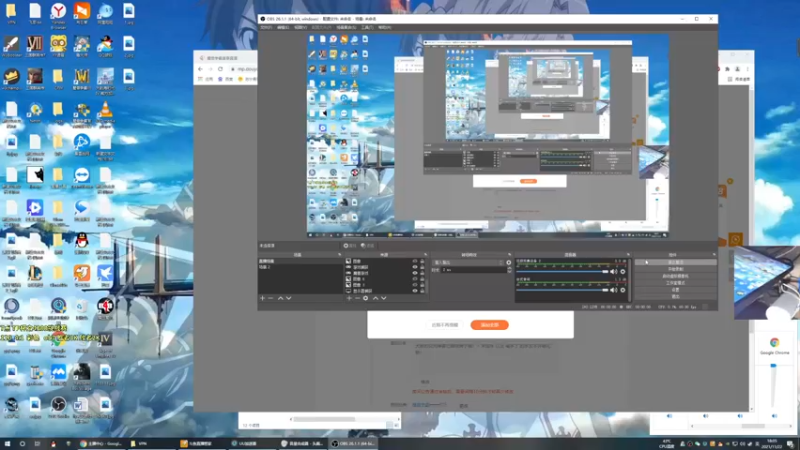Open source properties gear in Sources toolbar

[x=365, y=298]
